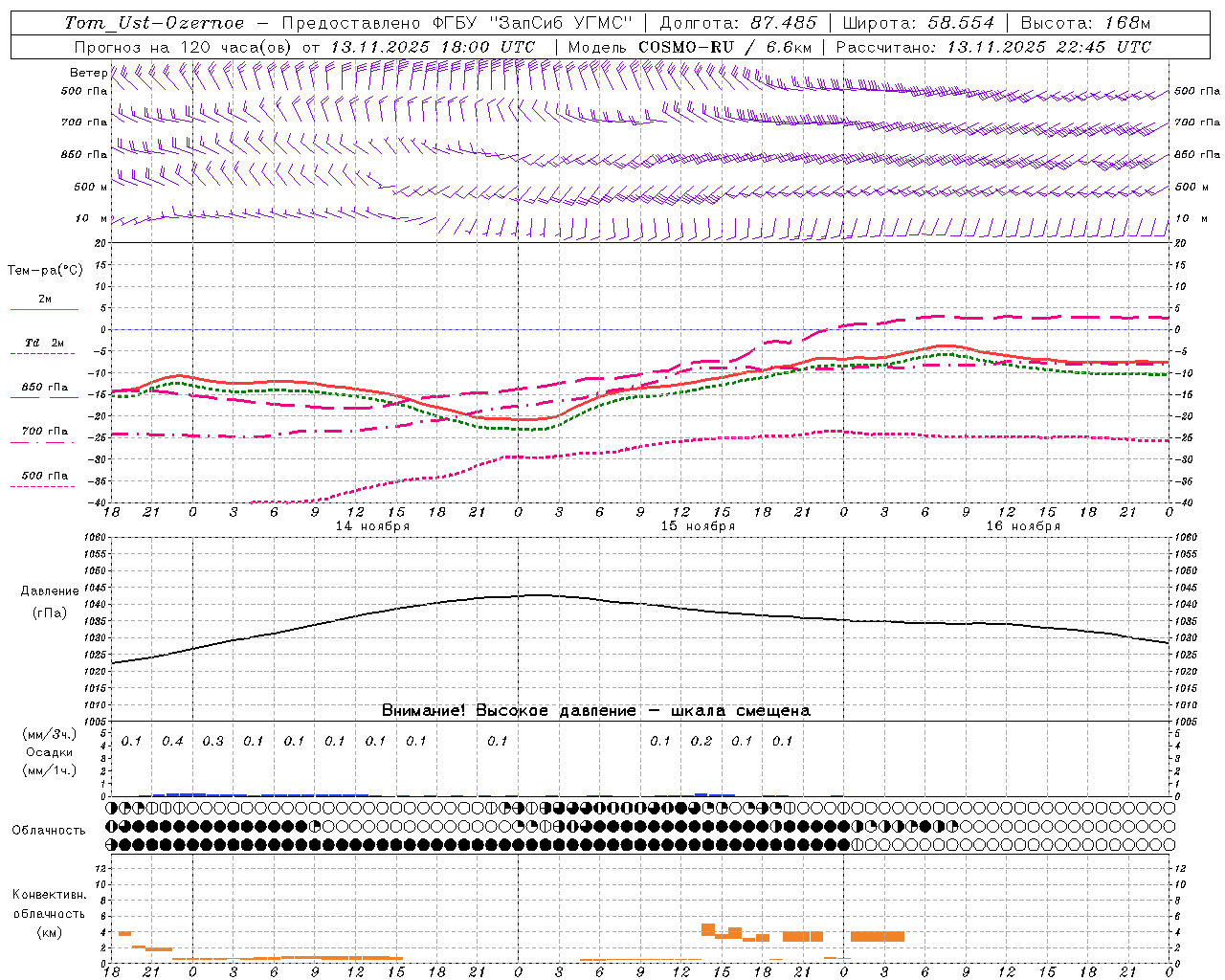Viewport: 1225px width, 980px height.
Task: Click the 'Ветер' wind panel label
Action: (88, 73)
